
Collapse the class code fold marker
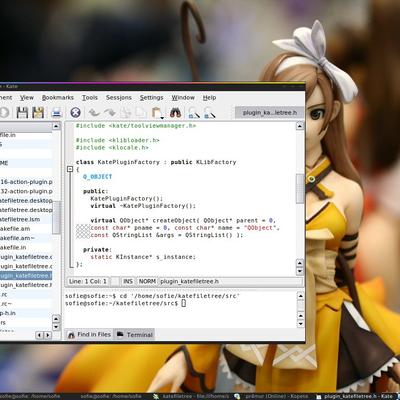click(70, 169)
